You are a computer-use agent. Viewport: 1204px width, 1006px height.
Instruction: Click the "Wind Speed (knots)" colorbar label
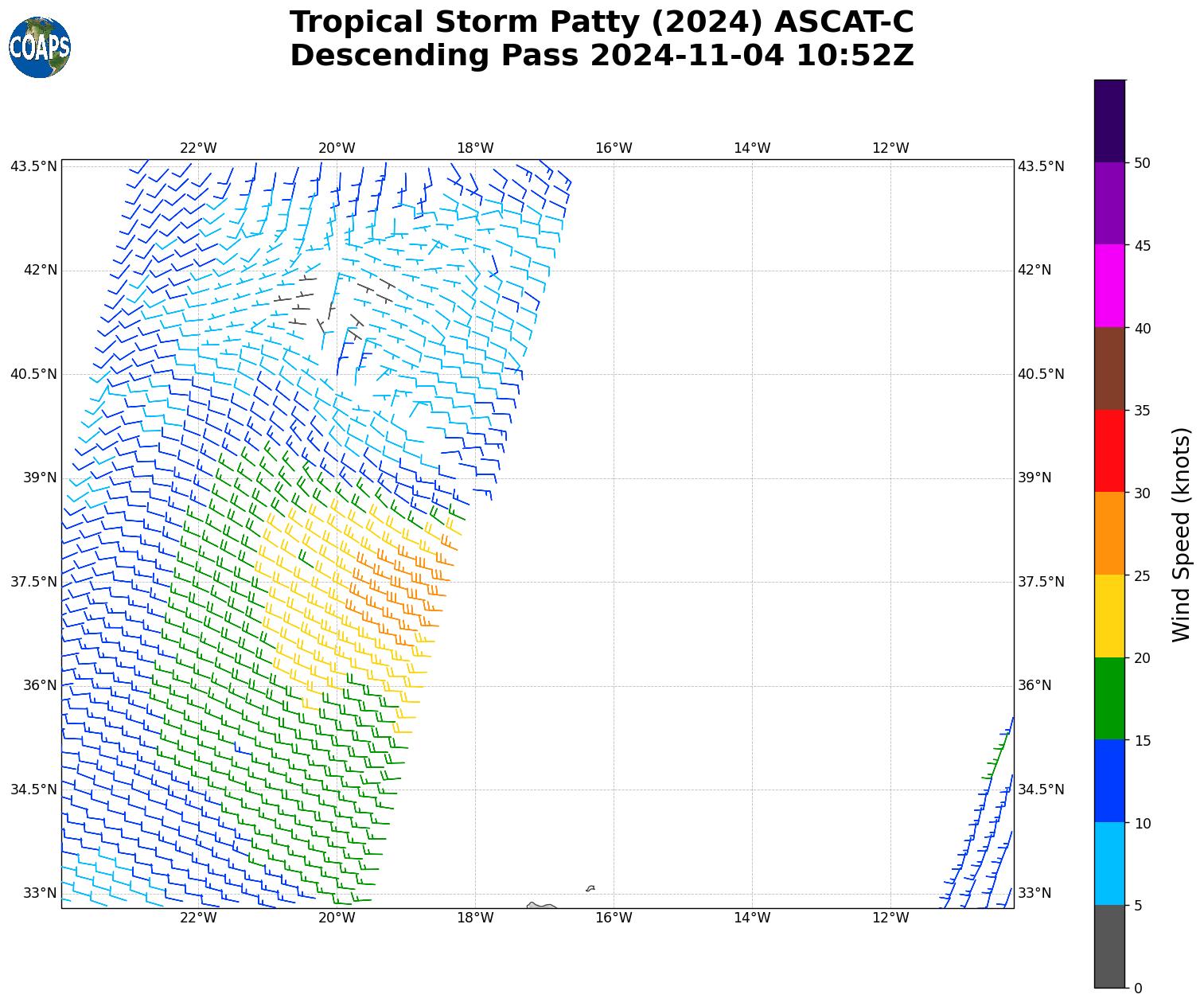click(x=1182, y=534)
